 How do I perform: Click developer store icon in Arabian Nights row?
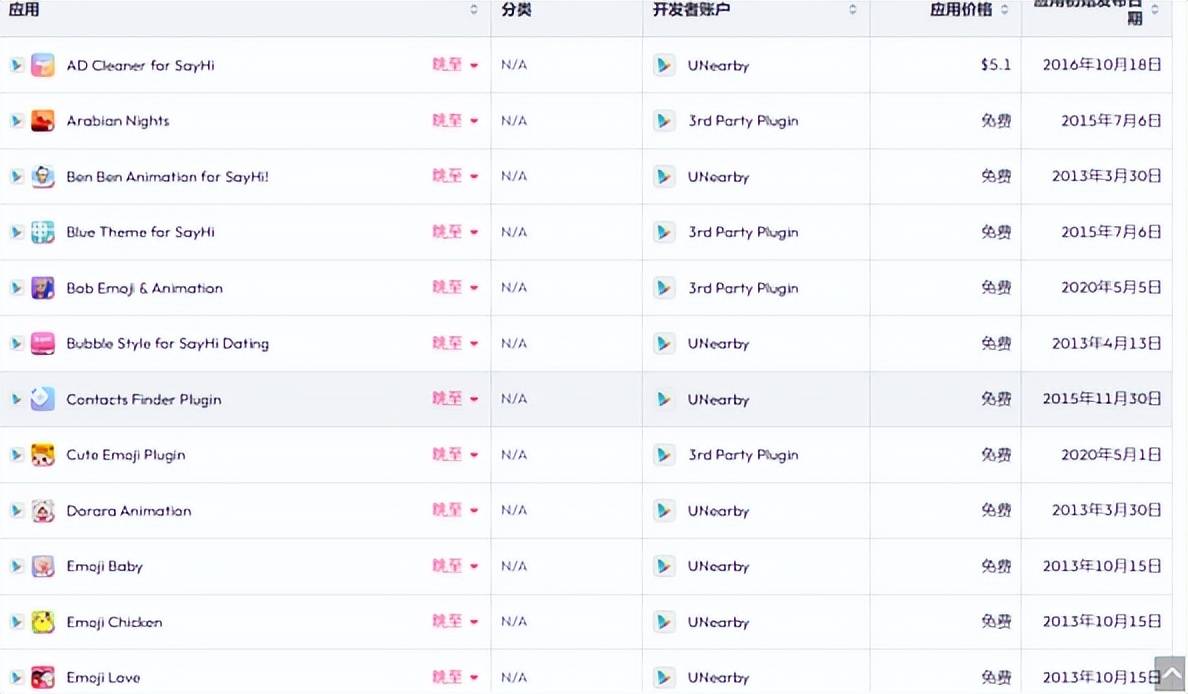(664, 120)
